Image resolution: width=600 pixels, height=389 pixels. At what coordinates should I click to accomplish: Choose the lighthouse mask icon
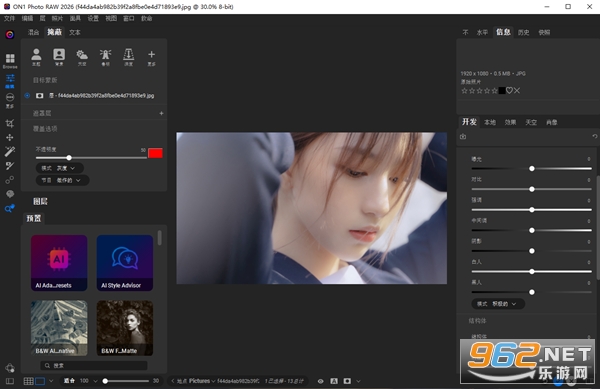click(105, 55)
